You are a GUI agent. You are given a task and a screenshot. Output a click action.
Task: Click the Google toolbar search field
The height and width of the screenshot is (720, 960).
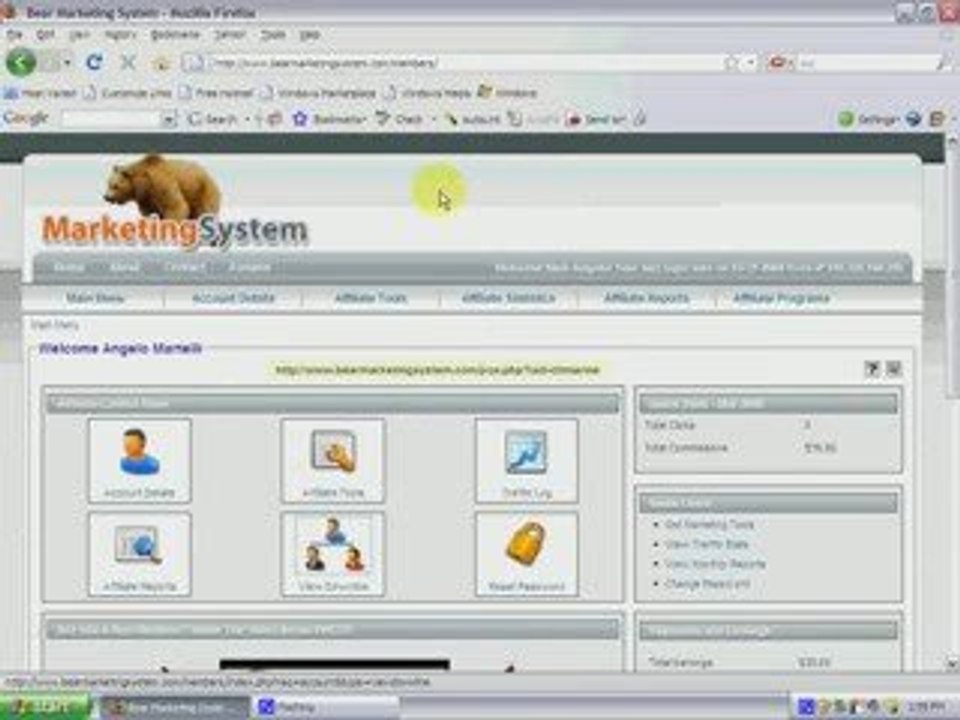[x=111, y=119]
